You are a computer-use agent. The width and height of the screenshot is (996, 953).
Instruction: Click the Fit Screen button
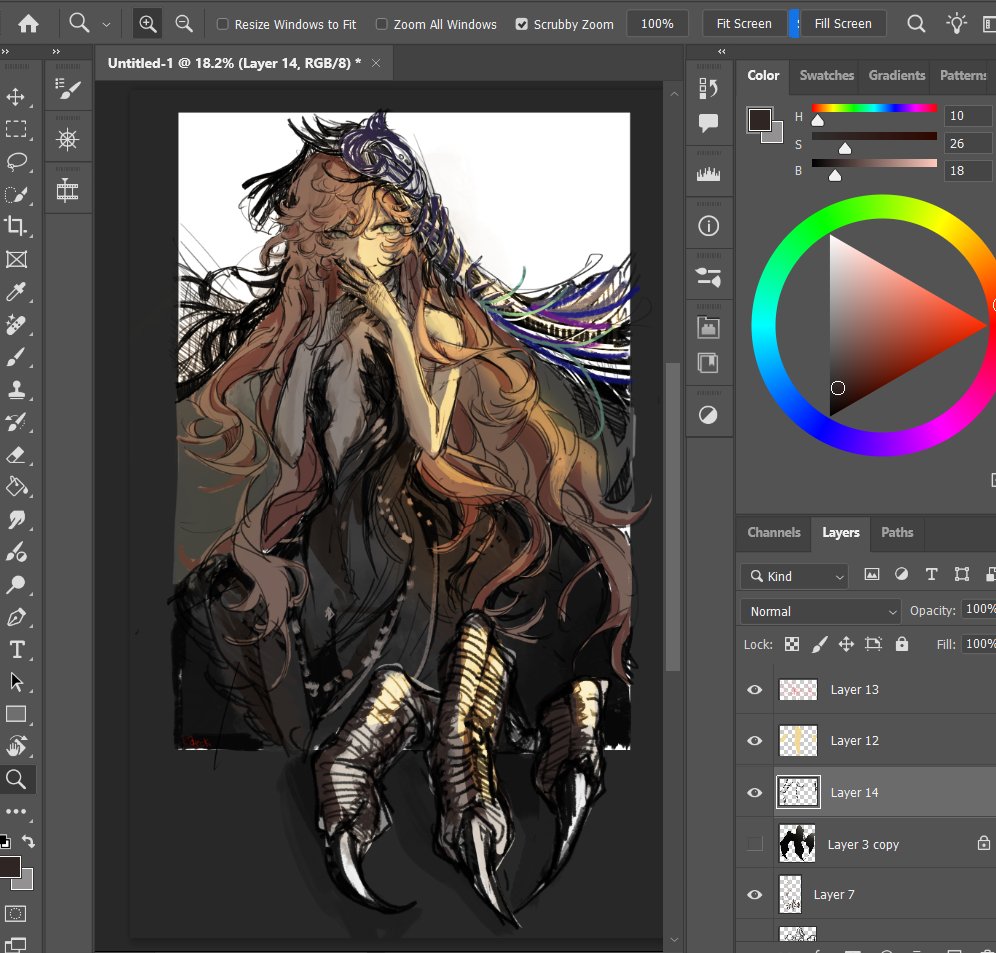point(744,24)
